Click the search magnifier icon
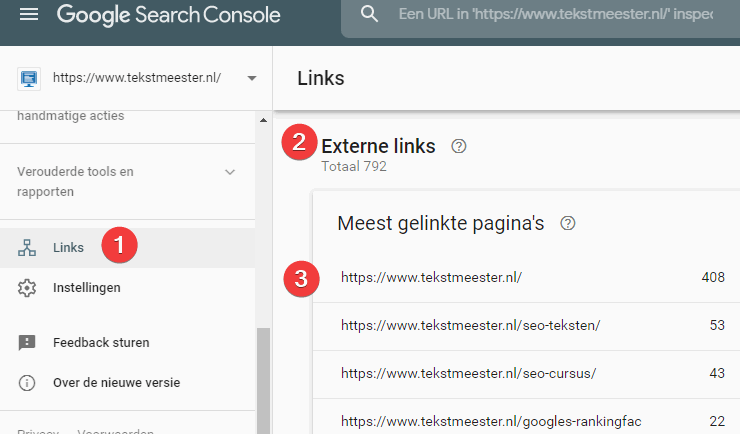 tap(369, 14)
